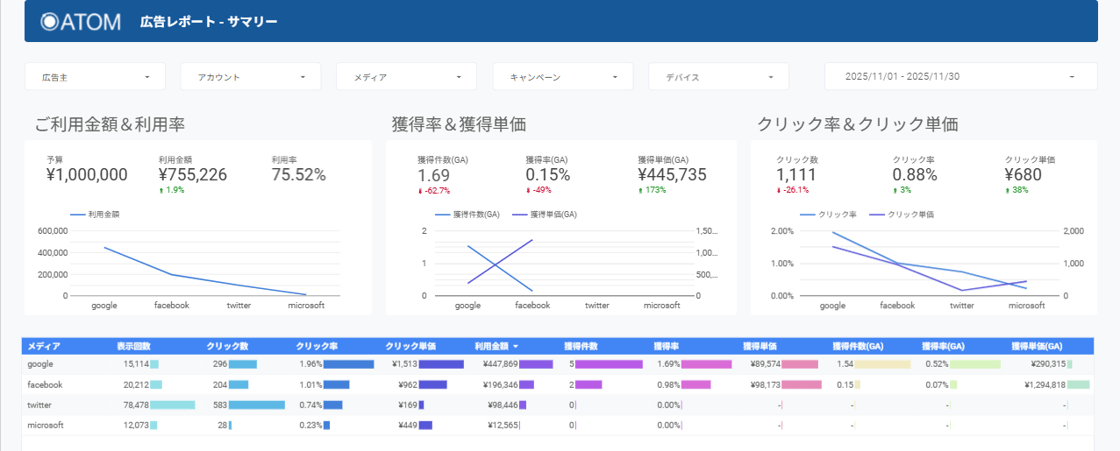This screenshot has height=451, width=1120.
Task: Click the ATOM logo in header
Action: pos(81,21)
